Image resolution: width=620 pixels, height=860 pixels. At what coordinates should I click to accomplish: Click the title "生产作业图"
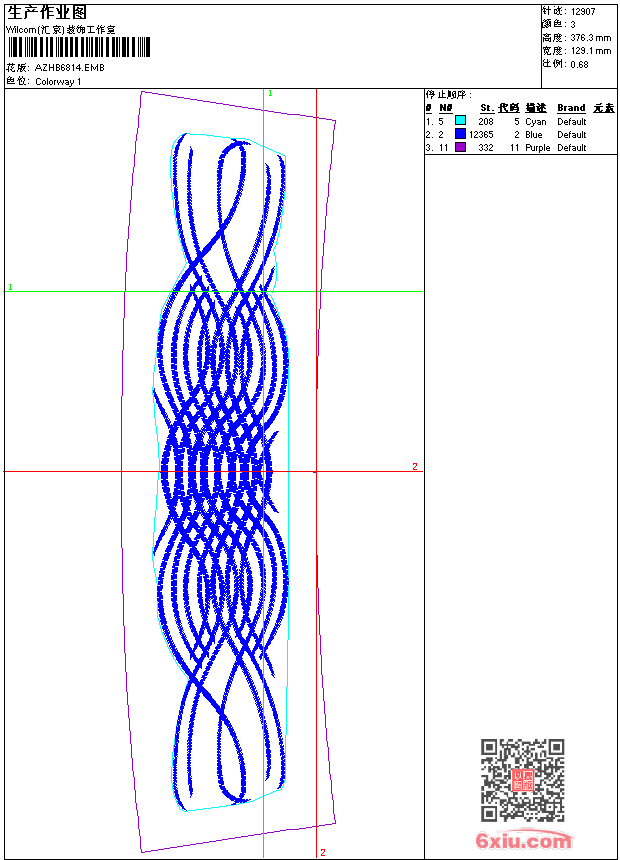(x=47, y=12)
